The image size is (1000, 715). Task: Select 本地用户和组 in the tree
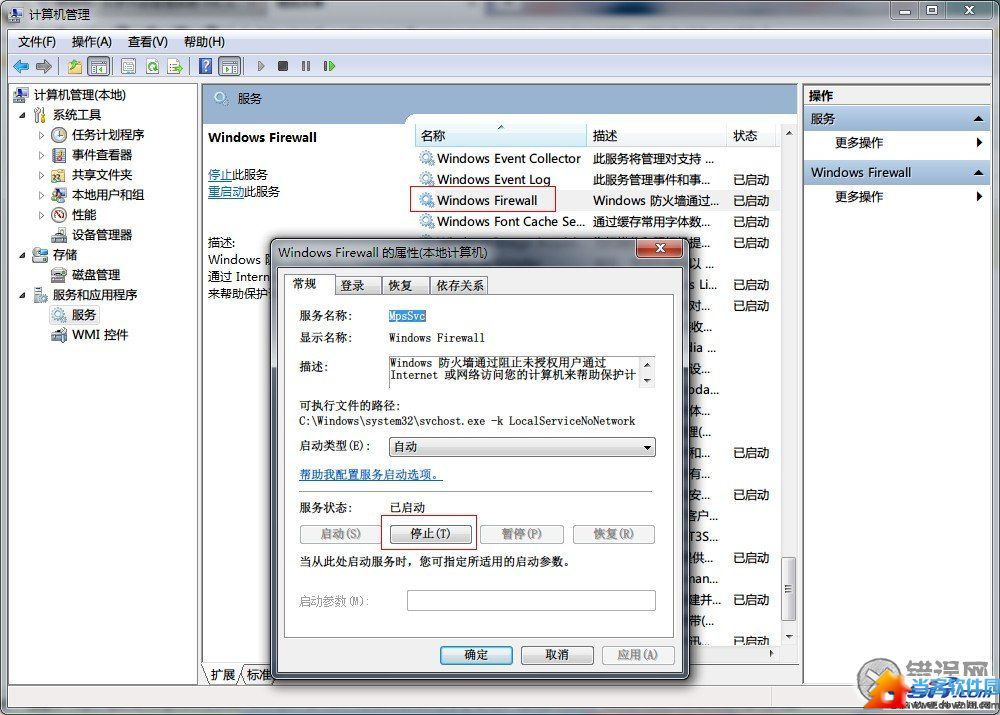(x=108, y=195)
